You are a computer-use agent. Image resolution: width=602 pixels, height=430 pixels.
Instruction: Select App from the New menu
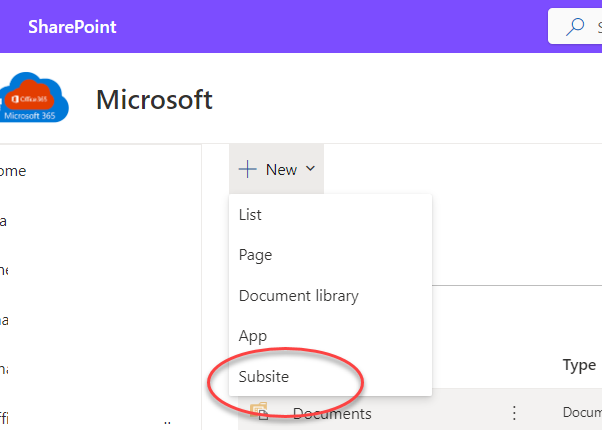331,336
